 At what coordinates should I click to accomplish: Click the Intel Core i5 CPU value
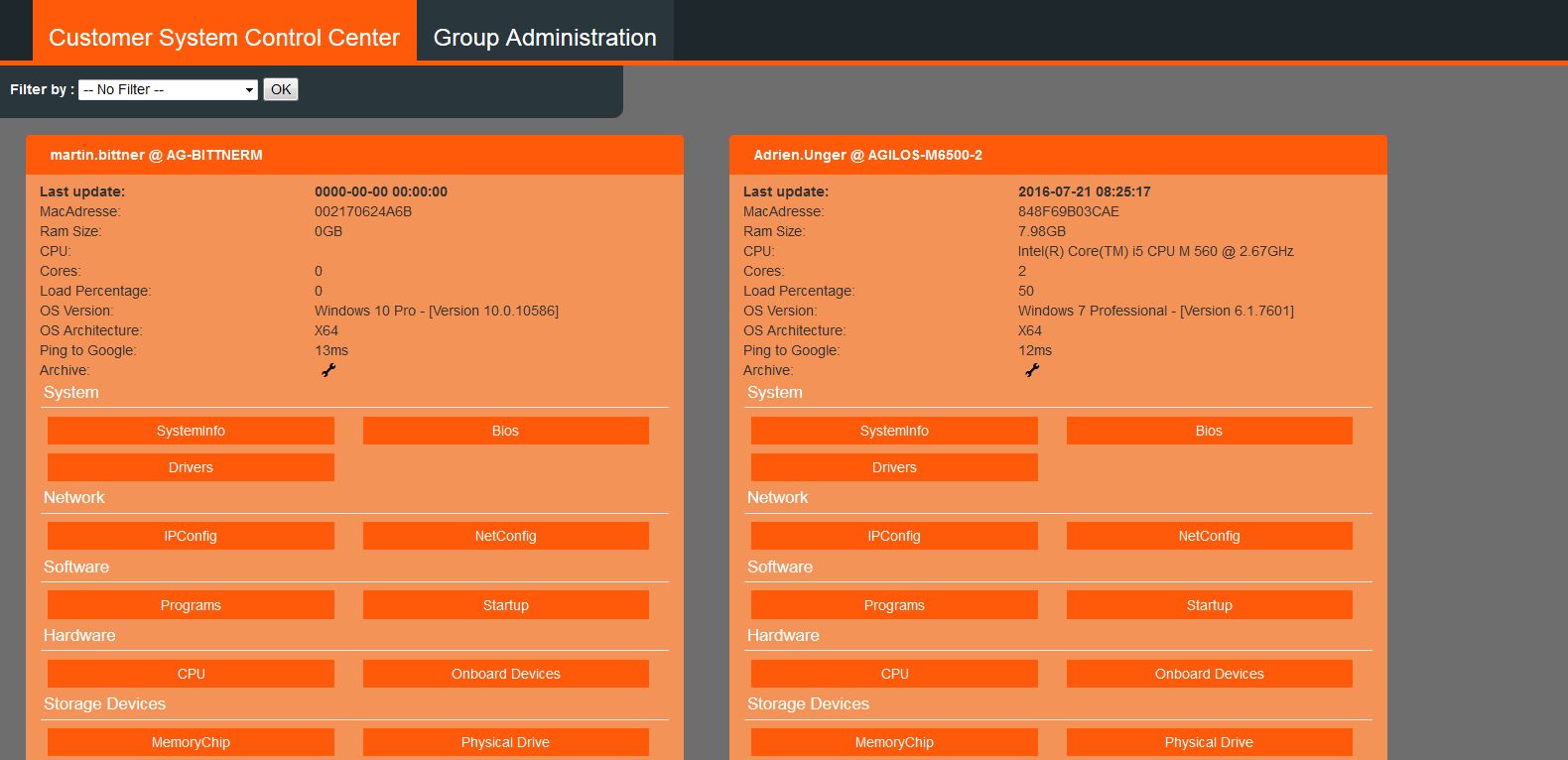point(1156,251)
